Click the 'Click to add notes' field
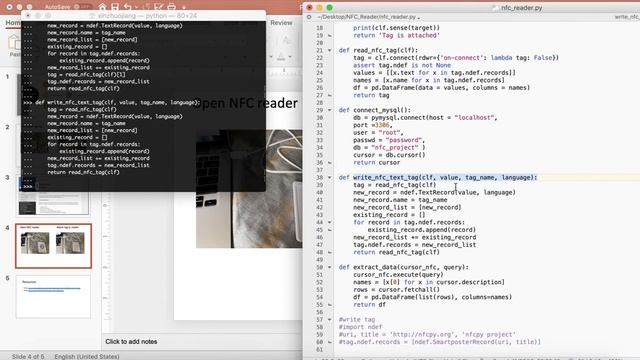Image resolution: width=640 pixels, height=360 pixels. [x=131, y=342]
